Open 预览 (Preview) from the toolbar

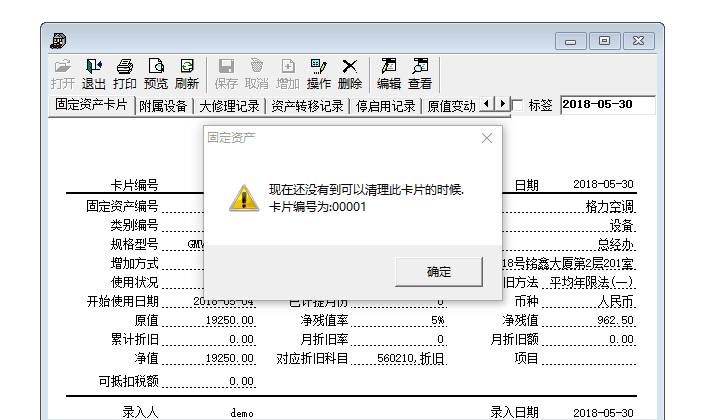pos(156,74)
